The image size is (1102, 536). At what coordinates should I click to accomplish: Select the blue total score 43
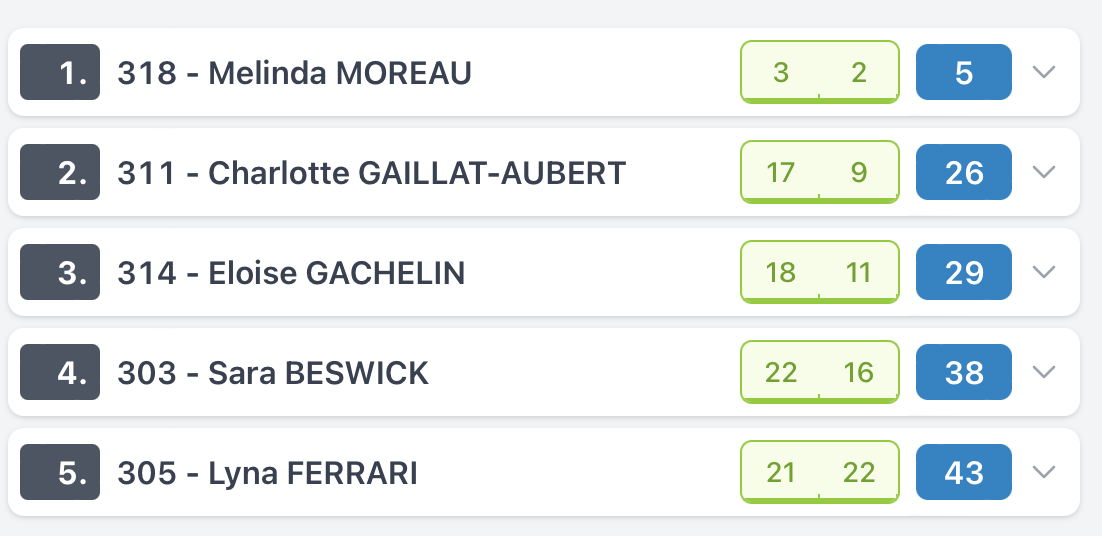[964, 472]
